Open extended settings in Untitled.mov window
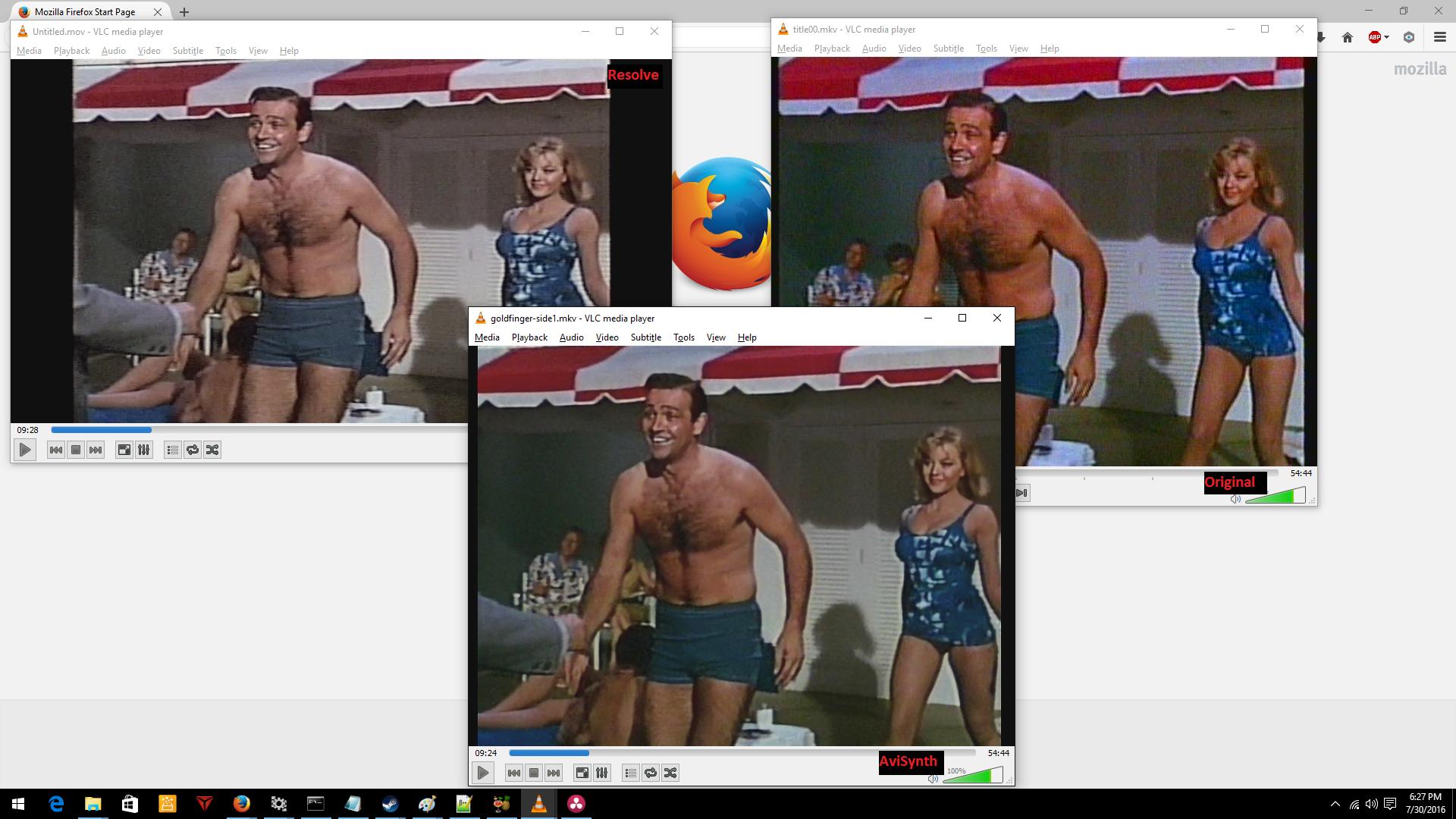The height and width of the screenshot is (819, 1456). coord(143,450)
